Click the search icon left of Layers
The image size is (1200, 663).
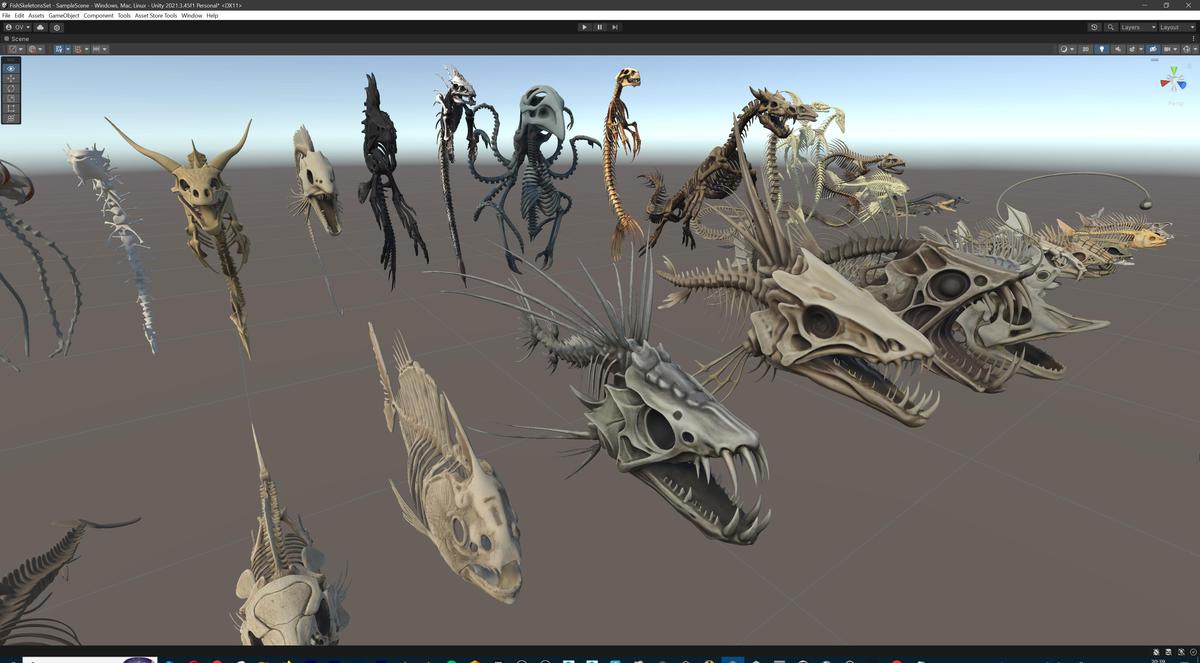[1111, 27]
